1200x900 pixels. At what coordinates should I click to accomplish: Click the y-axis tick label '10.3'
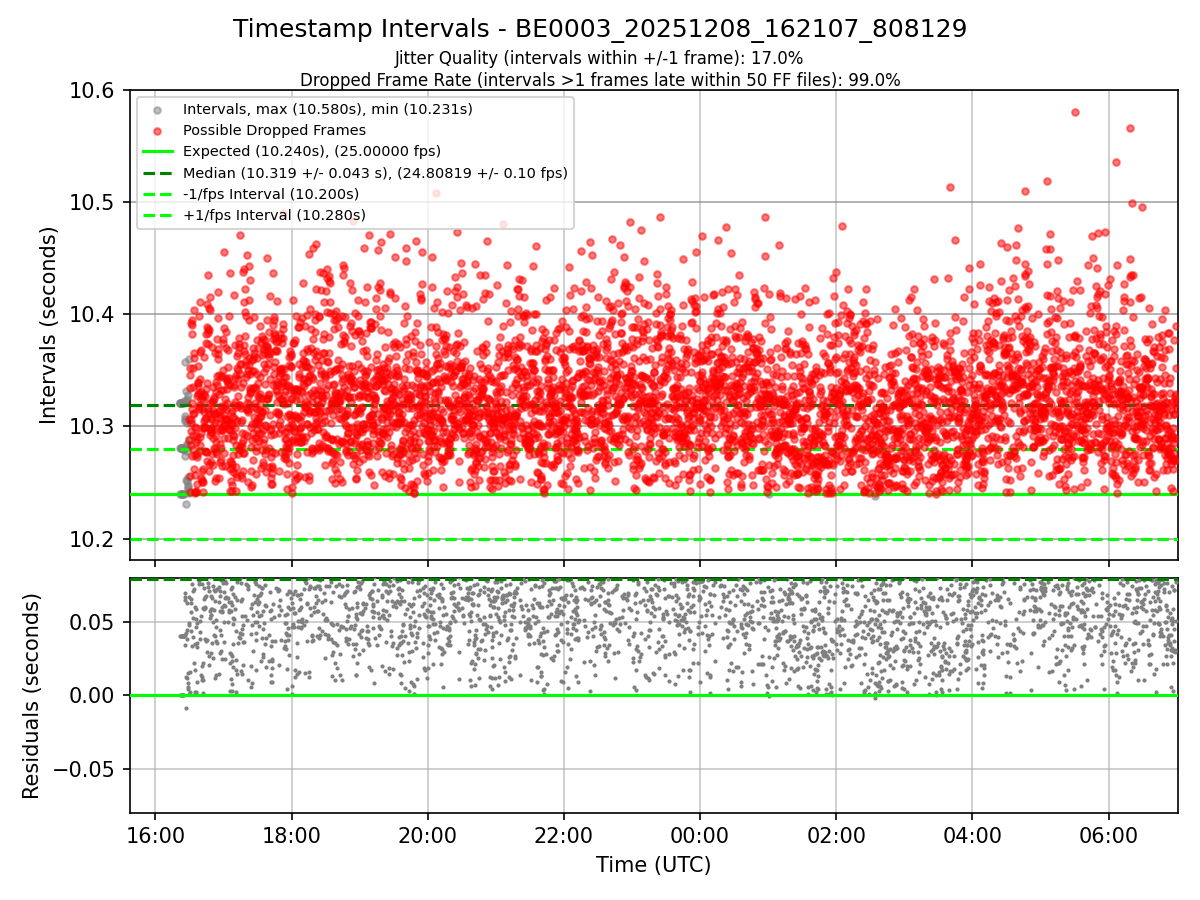pyautogui.click(x=94, y=427)
